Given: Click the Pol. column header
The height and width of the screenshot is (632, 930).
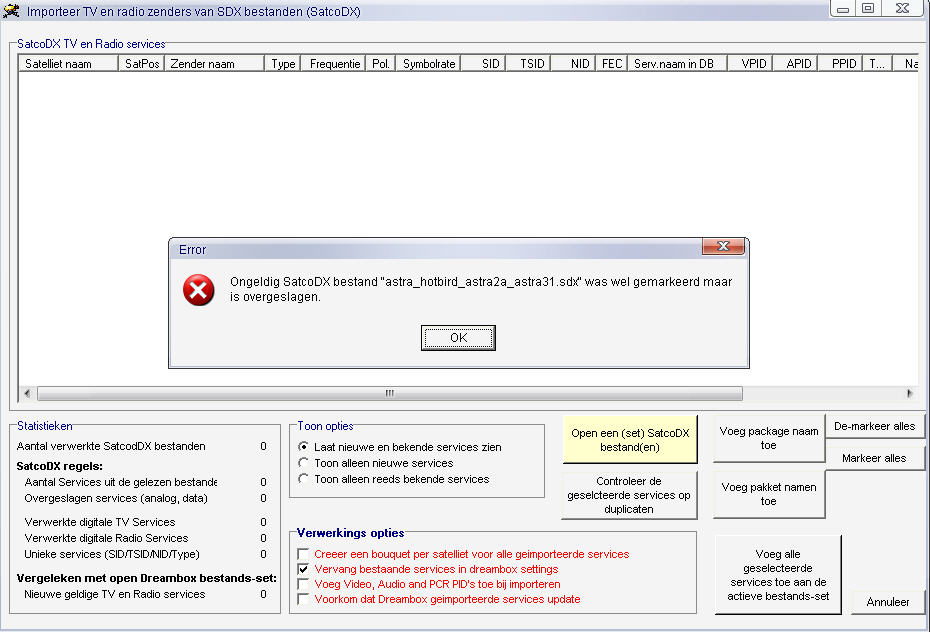Looking at the screenshot, I should coord(380,63).
